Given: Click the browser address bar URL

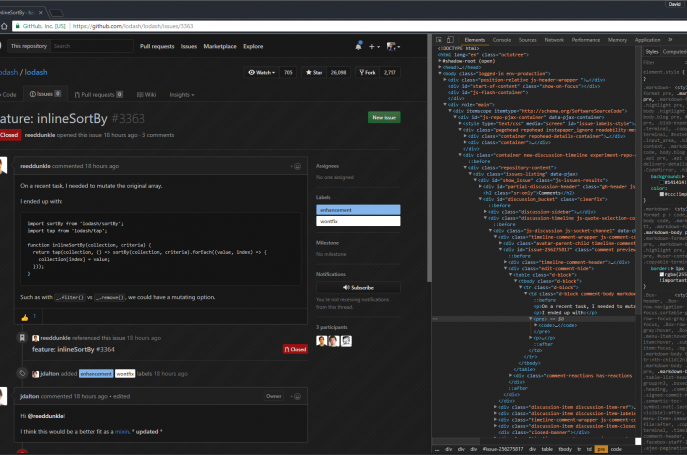Looking at the screenshot, I should click(133, 26).
